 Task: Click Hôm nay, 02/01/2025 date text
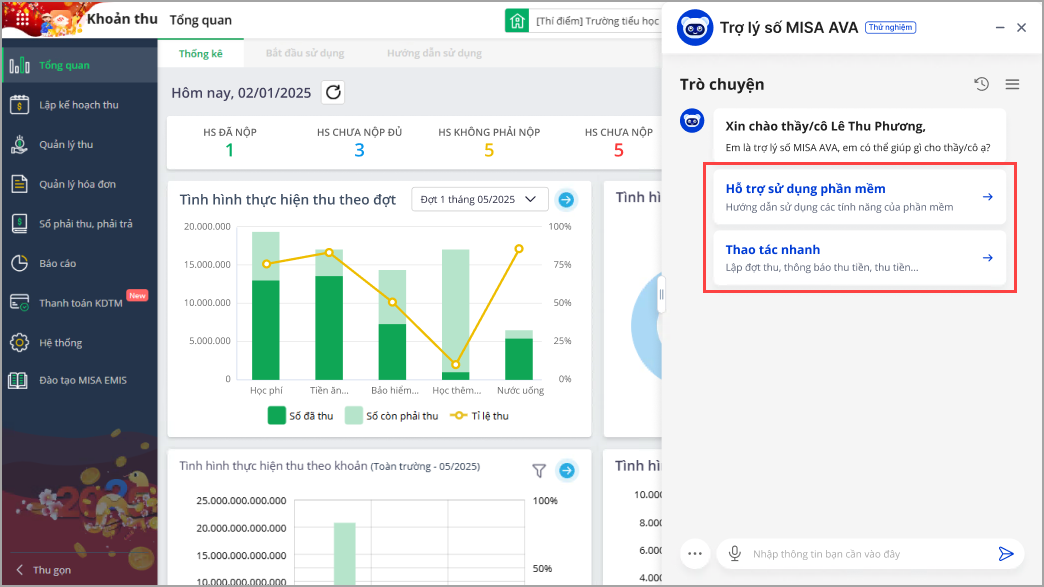241,93
